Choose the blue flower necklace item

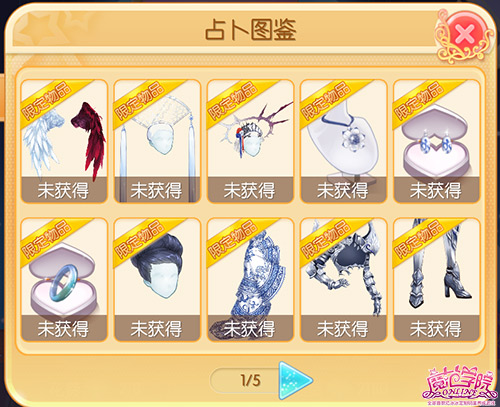pyautogui.click(x=343, y=141)
